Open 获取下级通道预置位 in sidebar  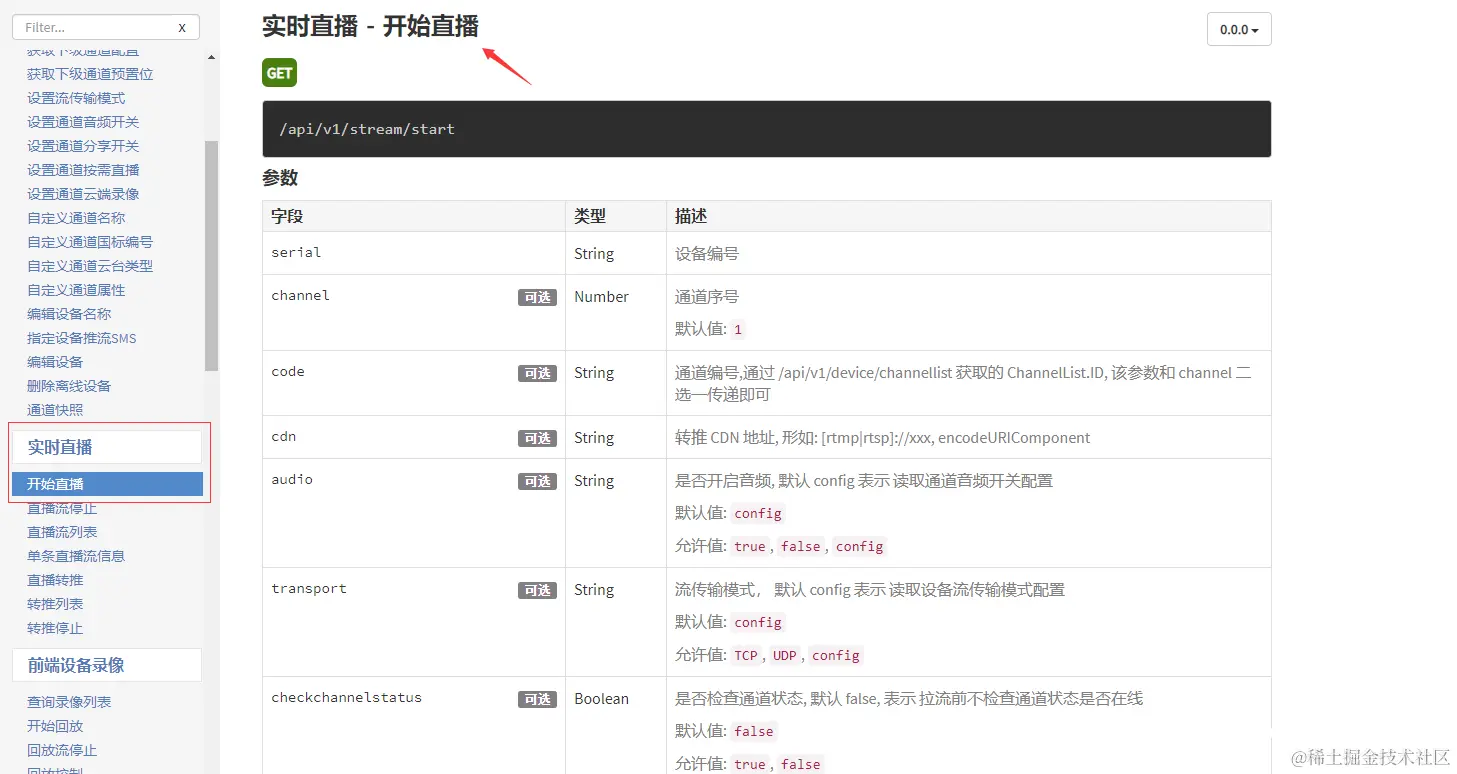click(90, 74)
